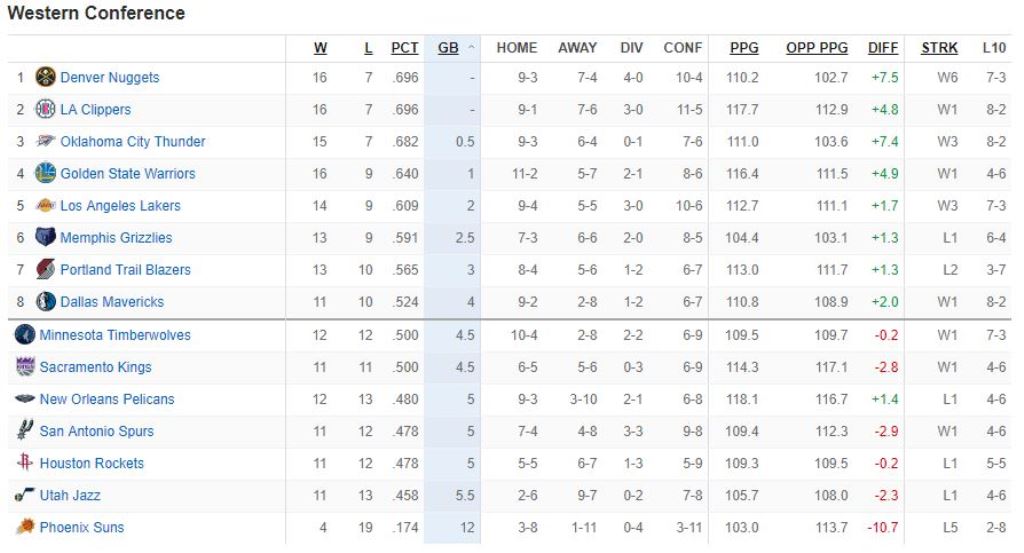Sort standings by W column
Viewport: 1024px width, 553px height.
pyautogui.click(x=320, y=47)
